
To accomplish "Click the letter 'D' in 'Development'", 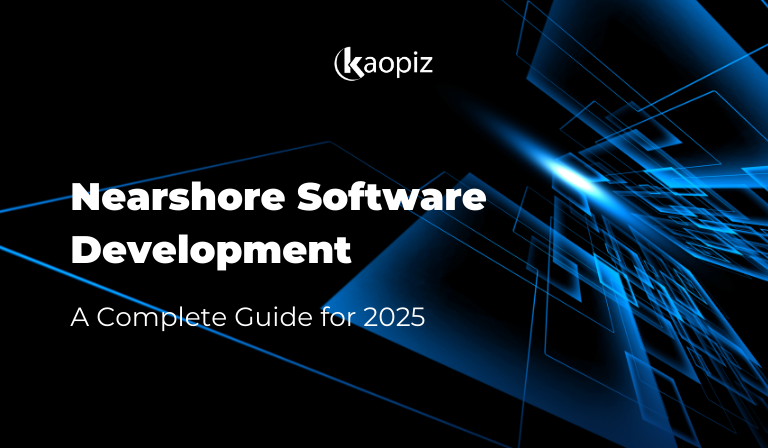I will click(x=86, y=250).
